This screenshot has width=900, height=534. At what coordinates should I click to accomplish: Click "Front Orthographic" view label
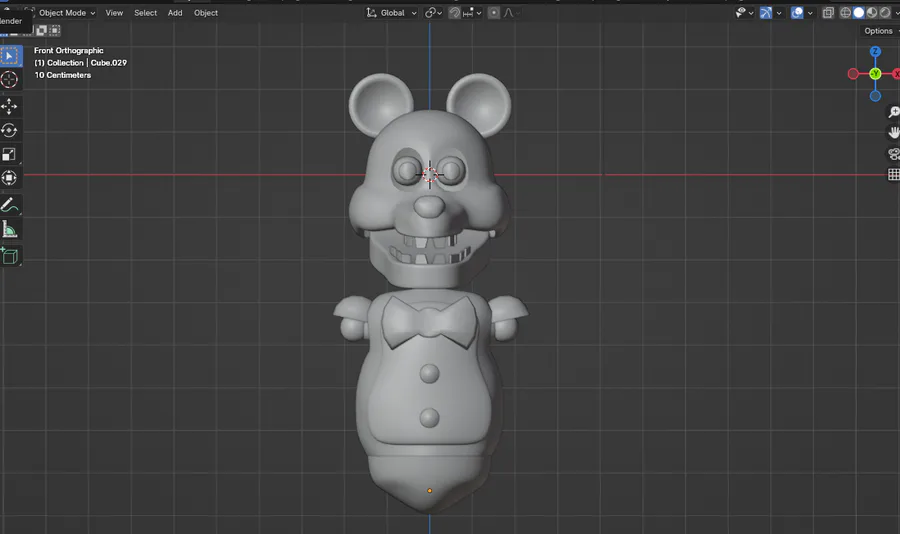coord(68,51)
